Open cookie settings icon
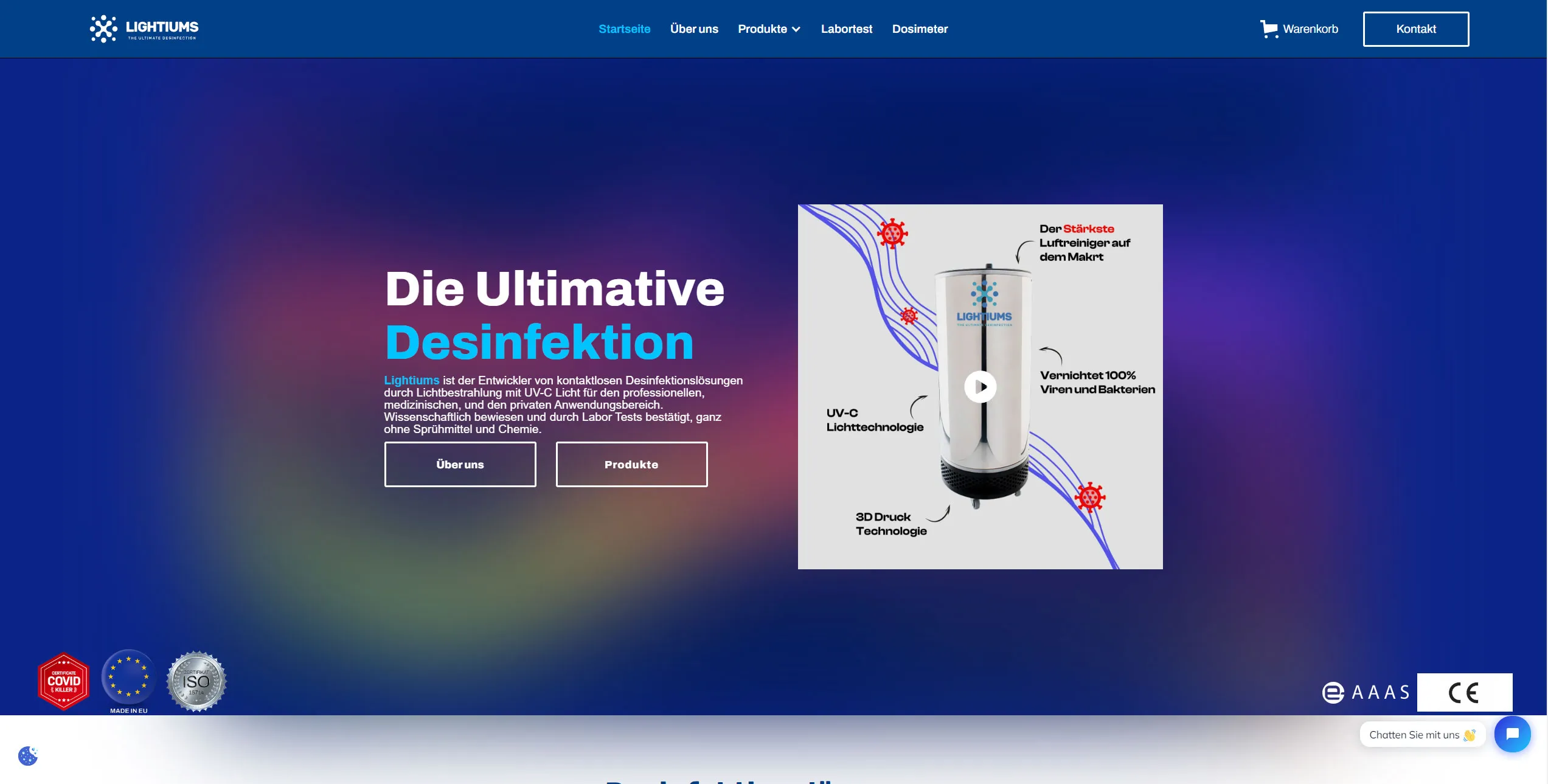Screen dimensions: 1548x784 pyautogui.click(x=28, y=756)
